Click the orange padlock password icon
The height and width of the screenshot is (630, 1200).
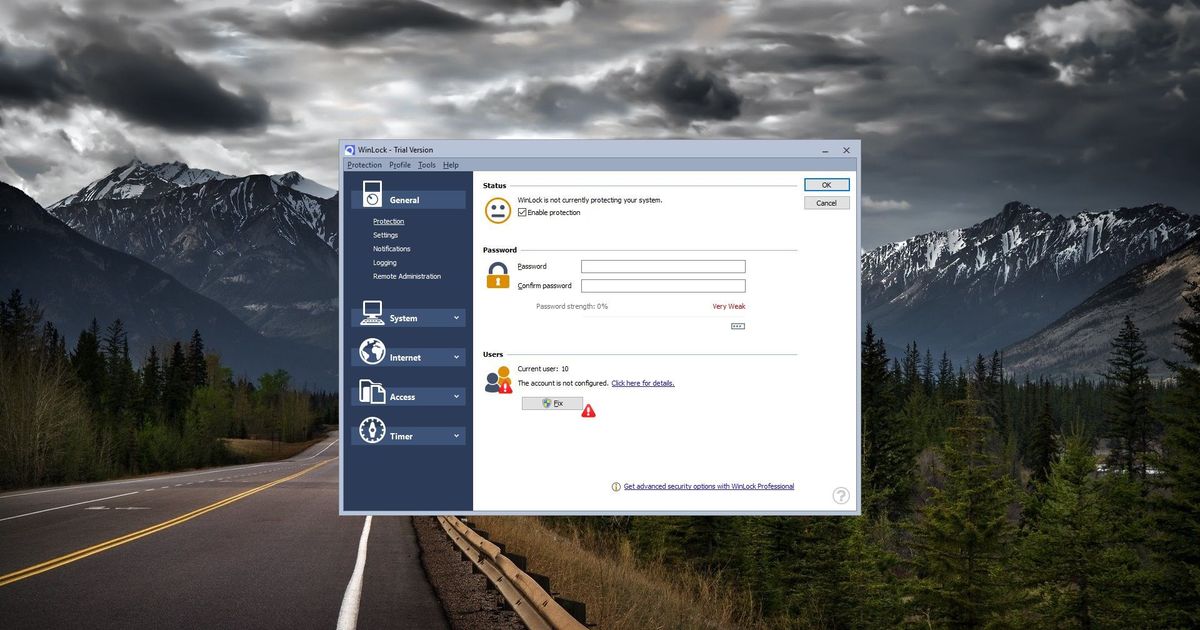[498, 275]
